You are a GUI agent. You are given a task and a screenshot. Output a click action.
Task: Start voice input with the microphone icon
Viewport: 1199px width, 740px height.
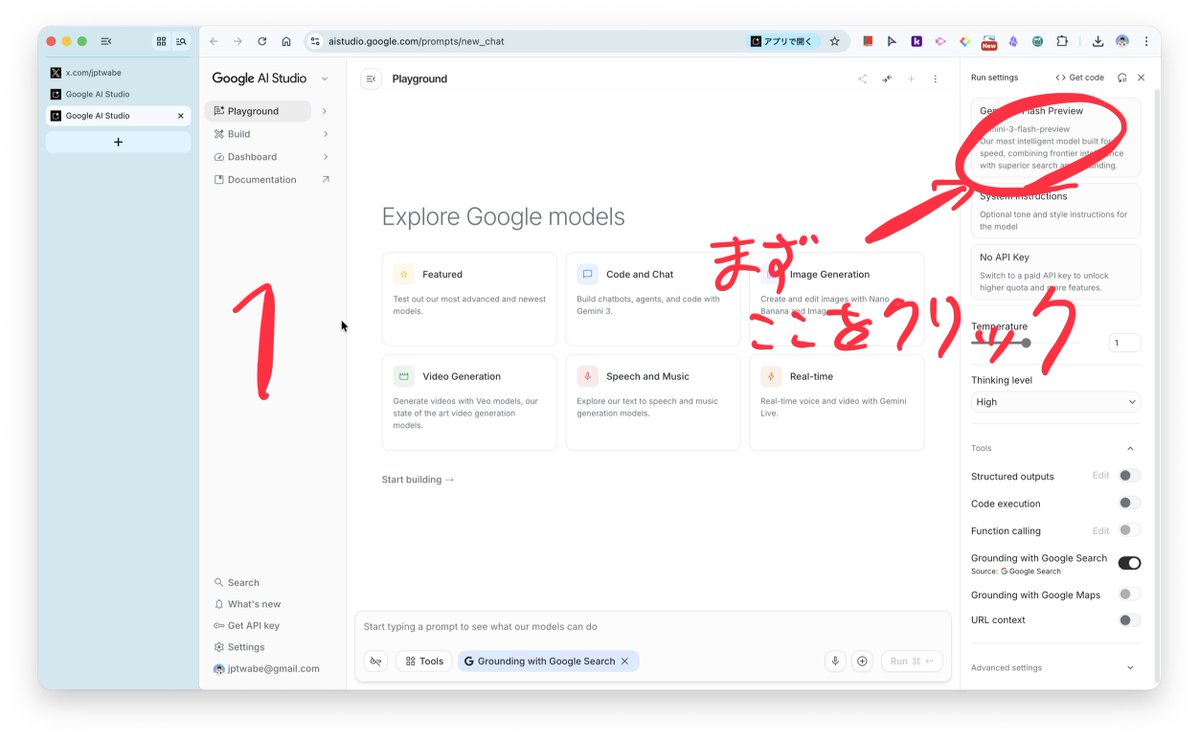(x=835, y=661)
